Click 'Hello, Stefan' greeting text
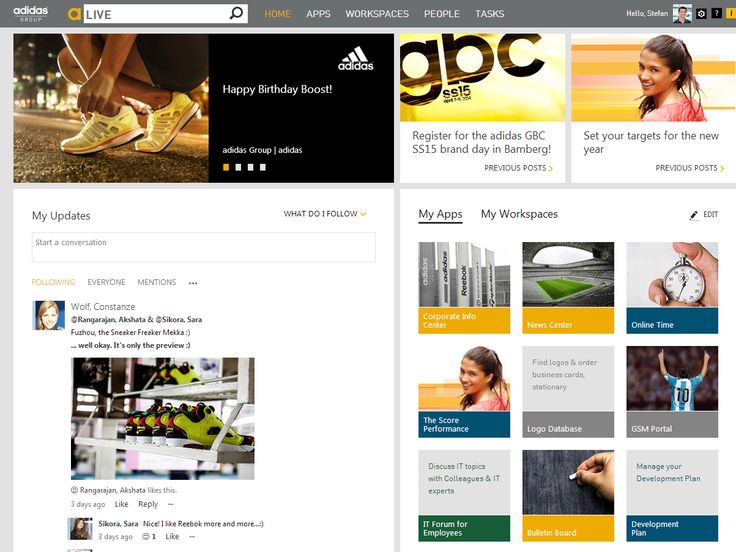 point(647,14)
